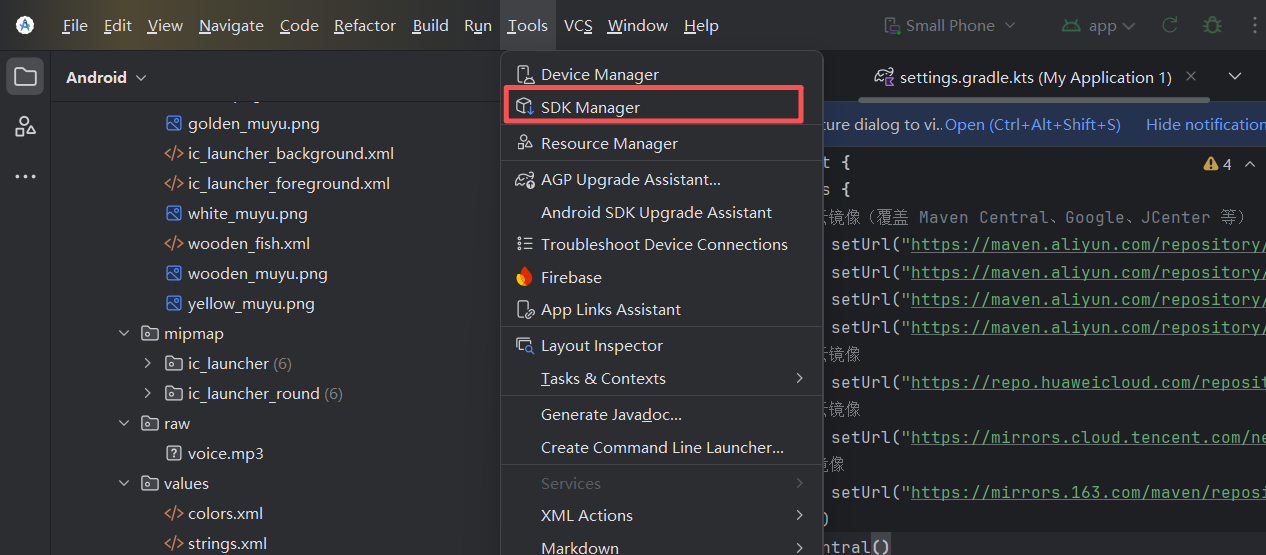Select SDK Manager from Tools menu
Screen dimensions: 1266x555
tap(590, 107)
